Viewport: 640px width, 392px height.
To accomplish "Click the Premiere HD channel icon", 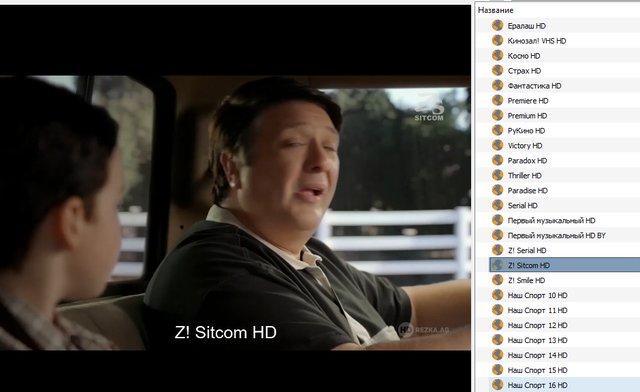I will (497, 100).
